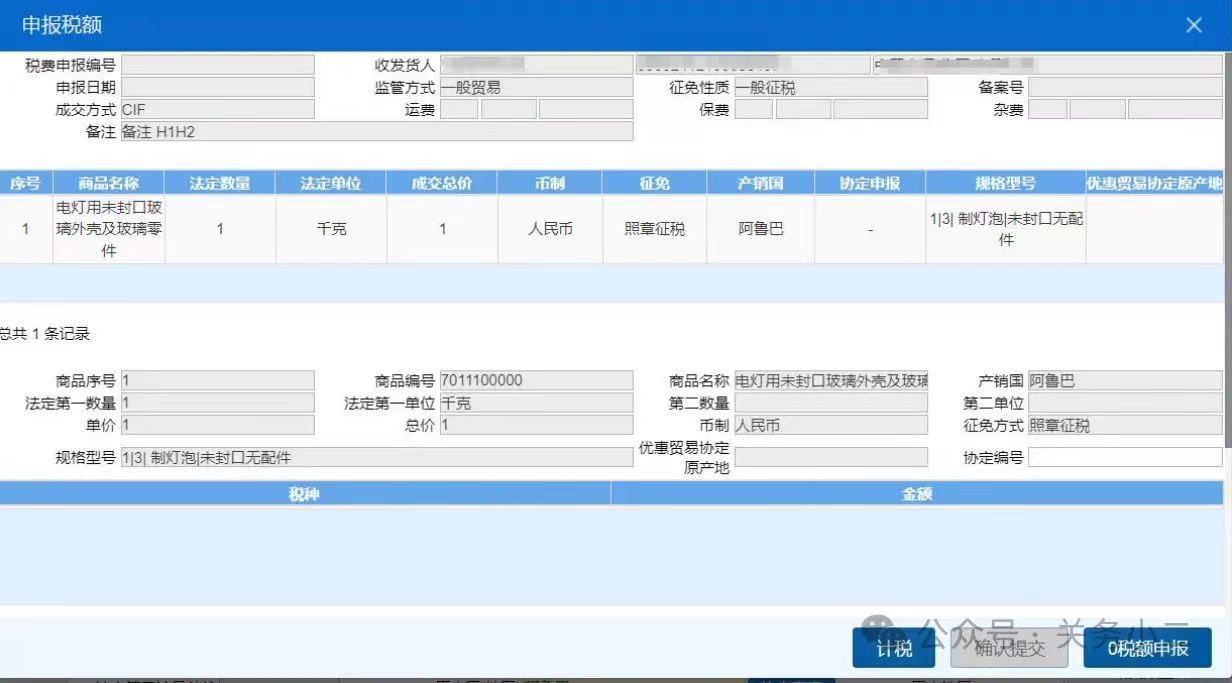This screenshot has width=1232, height=683.
Task: Click the 金额 column header
Action: click(917, 493)
